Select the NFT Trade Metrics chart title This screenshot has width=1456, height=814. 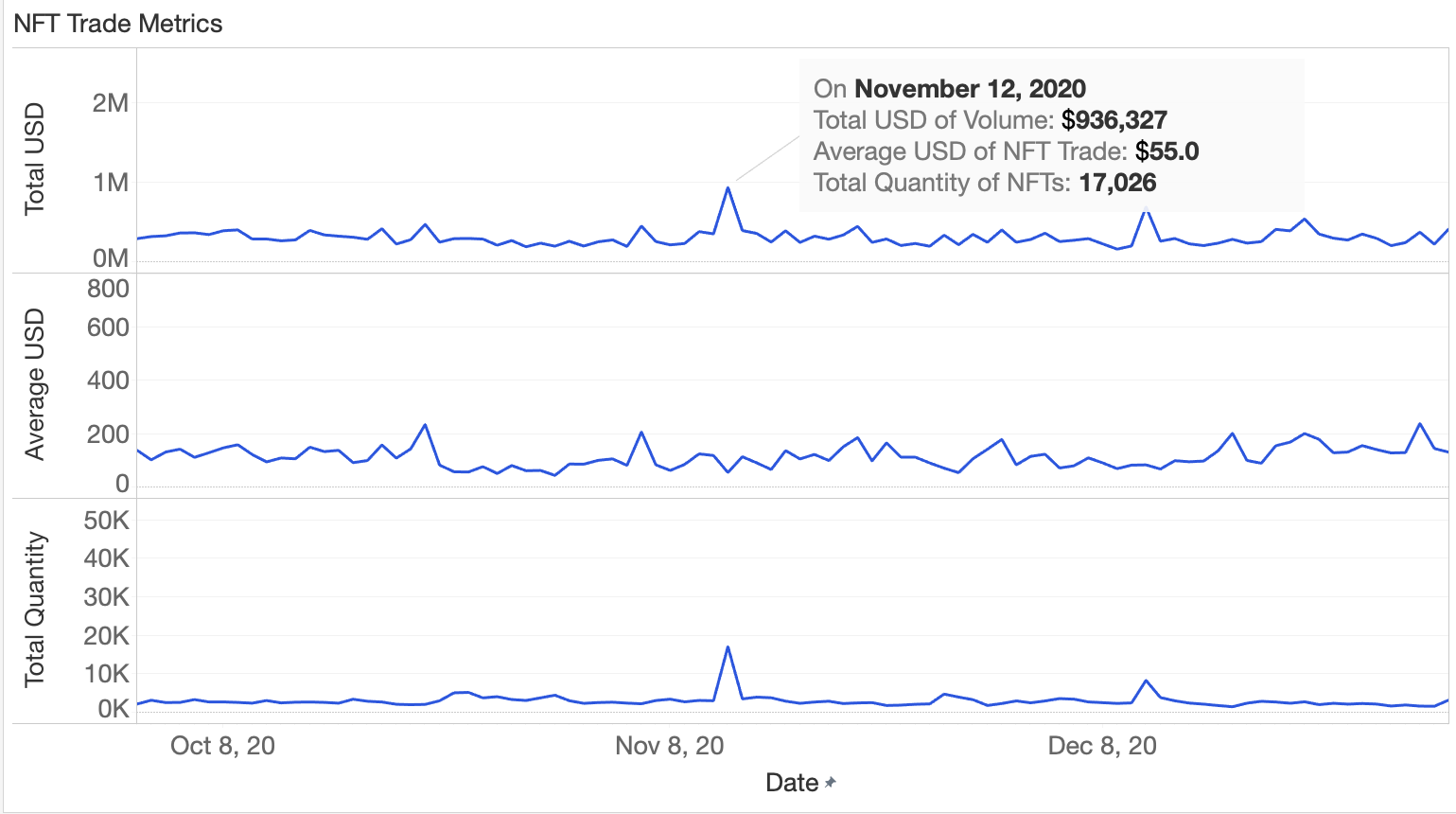click(118, 24)
